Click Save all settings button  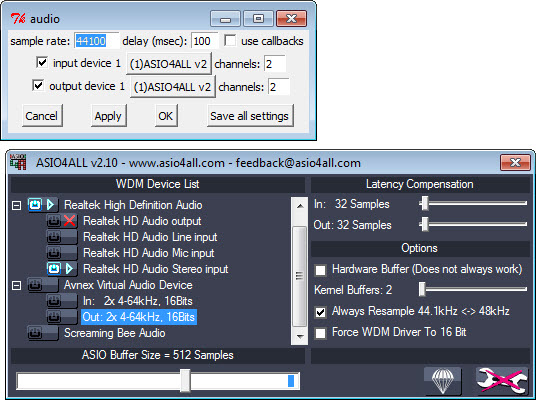click(x=250, y=116)
